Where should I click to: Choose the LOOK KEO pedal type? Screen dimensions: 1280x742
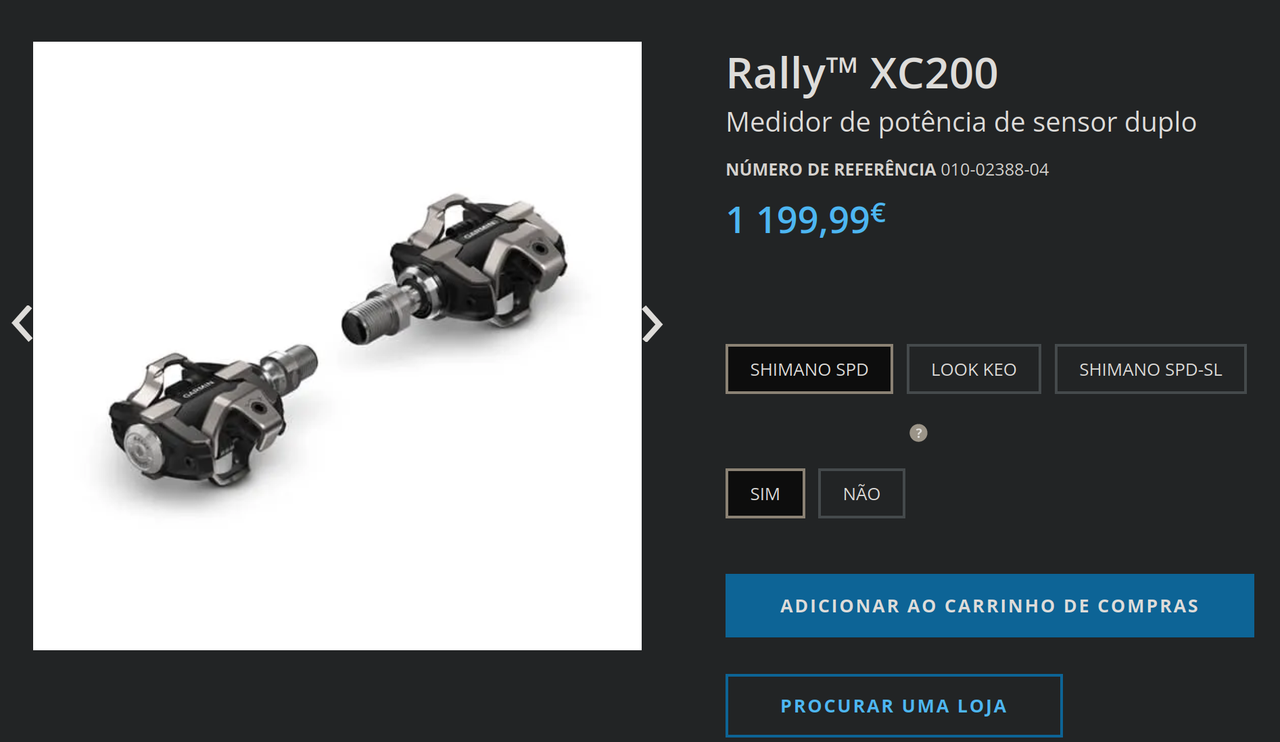click(x=974, y=369)
